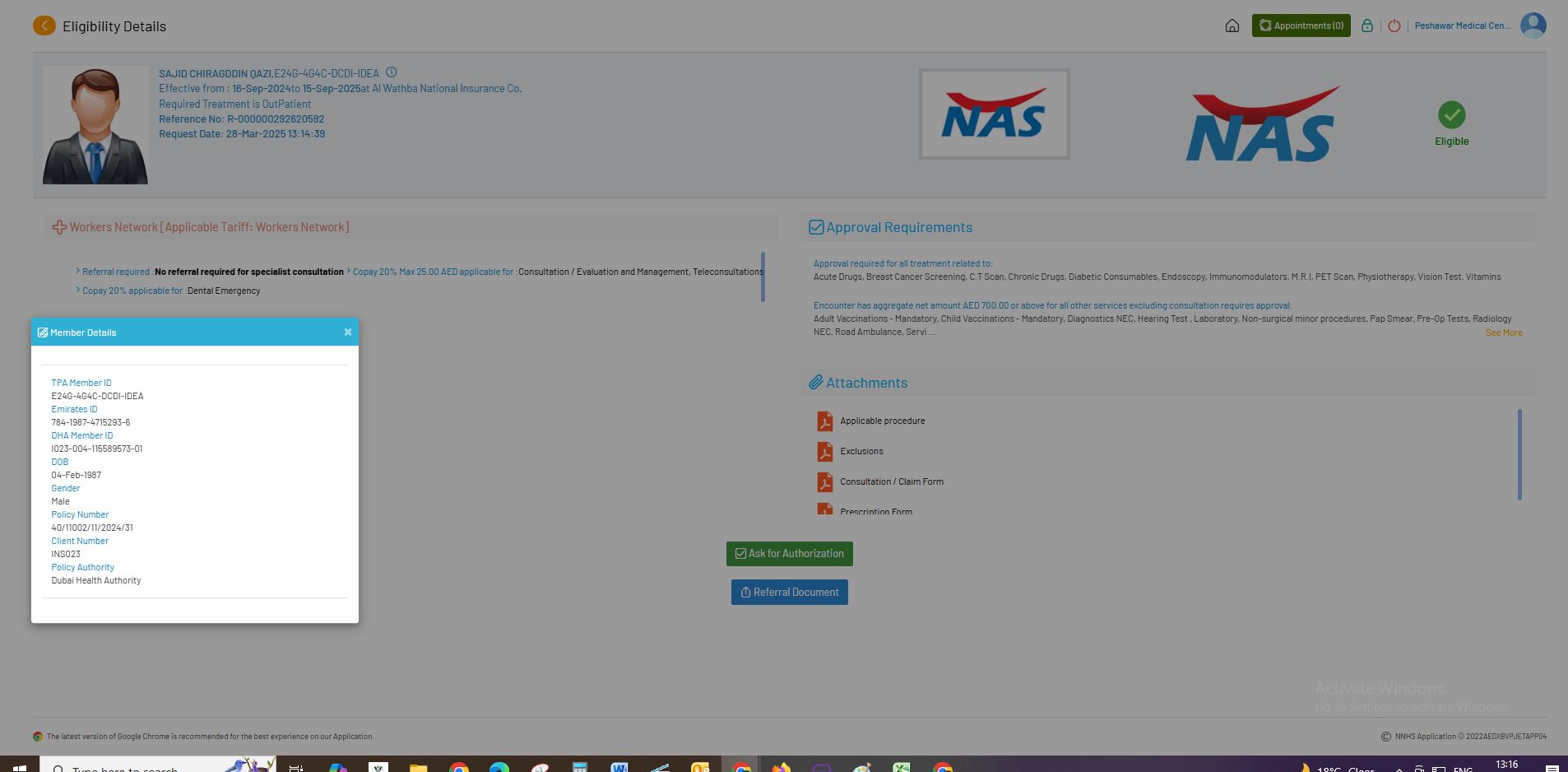Click the Attachments paperclip icon

[815, 383]
